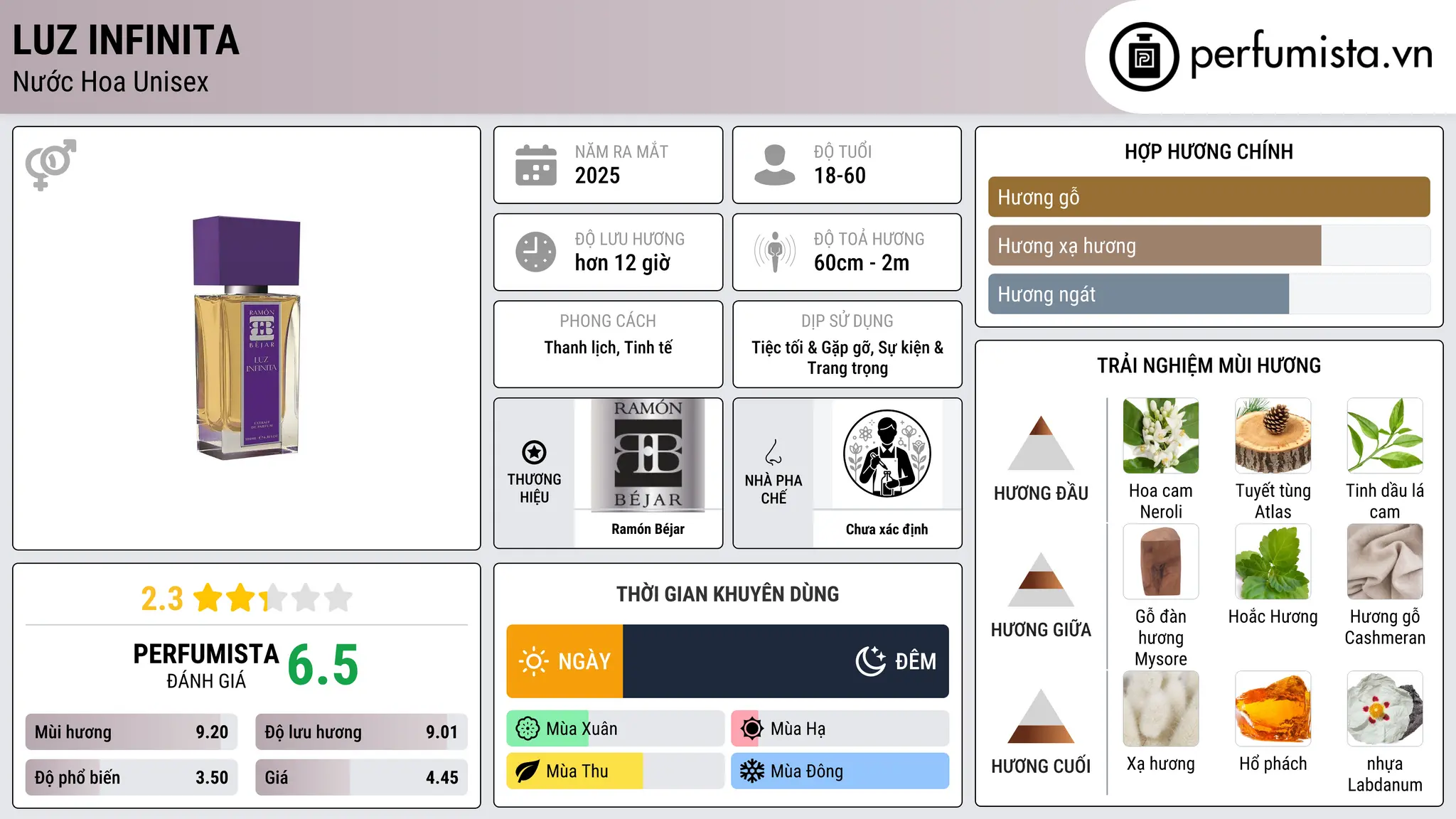The height and width of the screenshot is (819, 1456).
Task: Click the sun icon for Mùa Hạ
Action: click(x=751, y=729)
